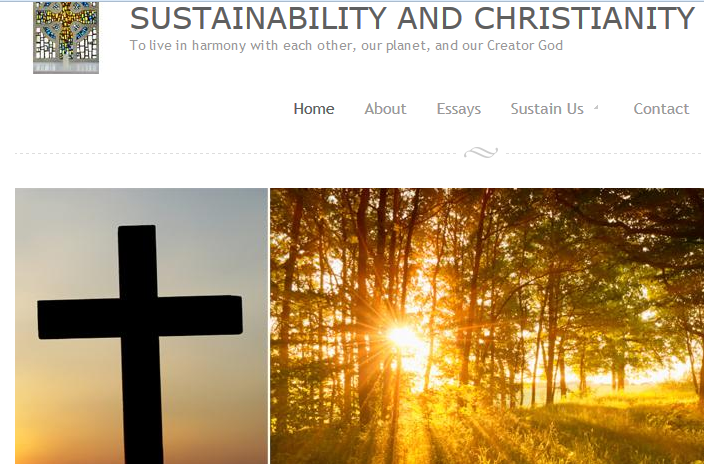This screenshot has height=464, width=704.
Task: Click the horizontal beam of the cross
Action: click(x=140, y=317)
